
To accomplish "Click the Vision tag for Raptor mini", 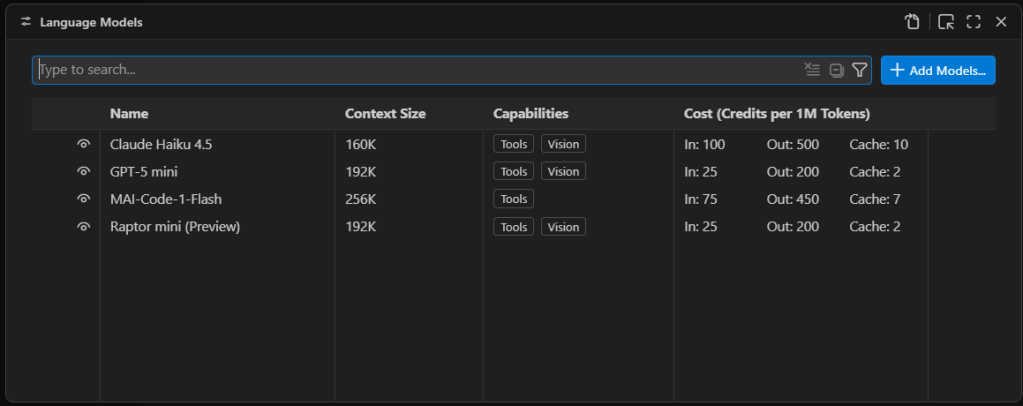I will pos(563,226).
